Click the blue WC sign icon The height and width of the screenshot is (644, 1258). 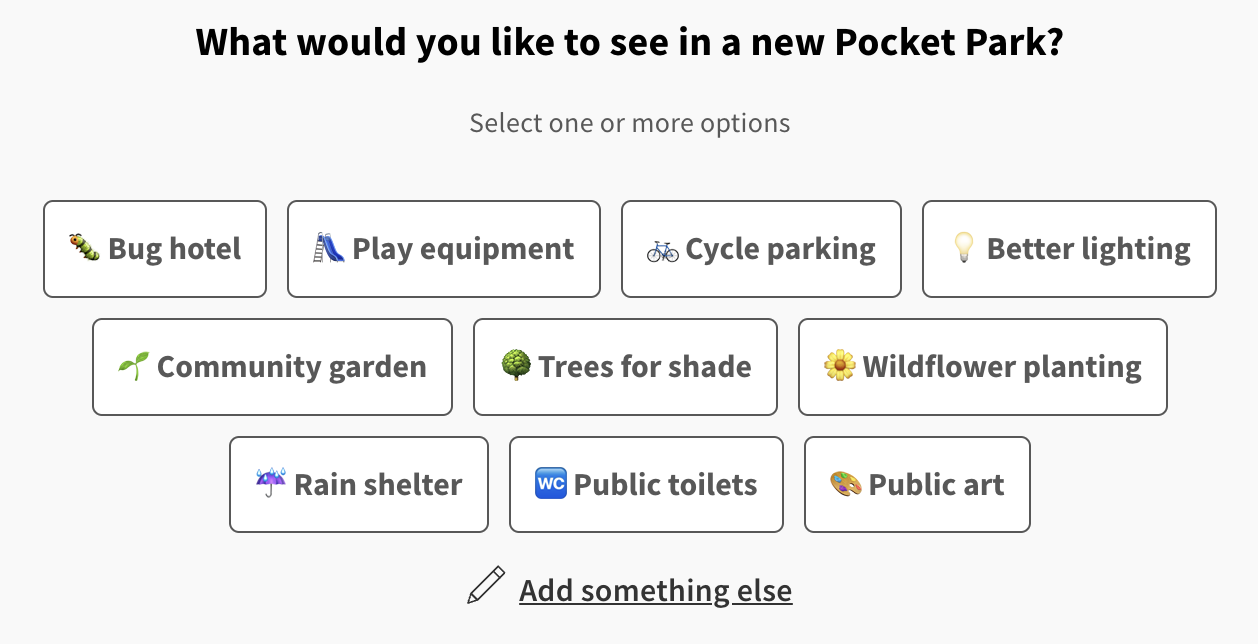coord(551,484)
